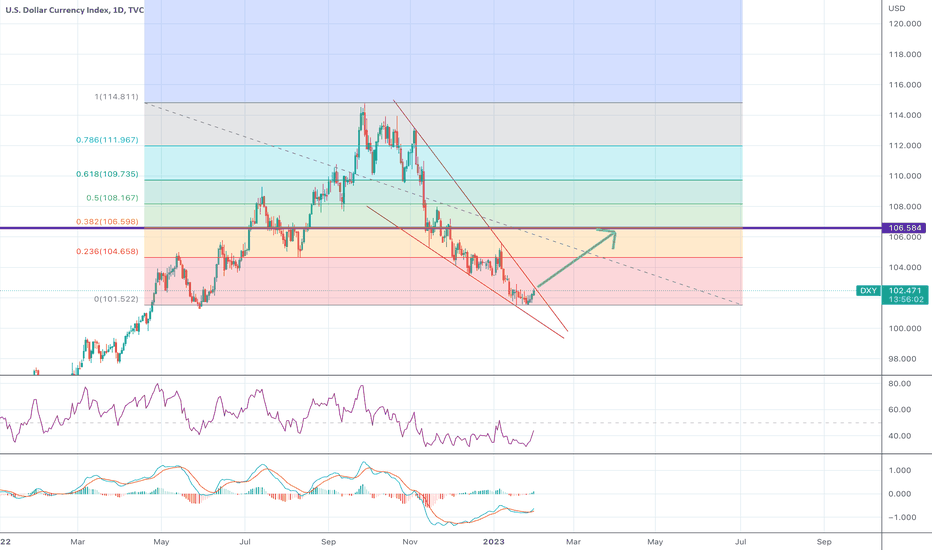Viewport: 932px width, 550px height.
Task: Click the 98.000 price axis label
Action: [902, 359]
